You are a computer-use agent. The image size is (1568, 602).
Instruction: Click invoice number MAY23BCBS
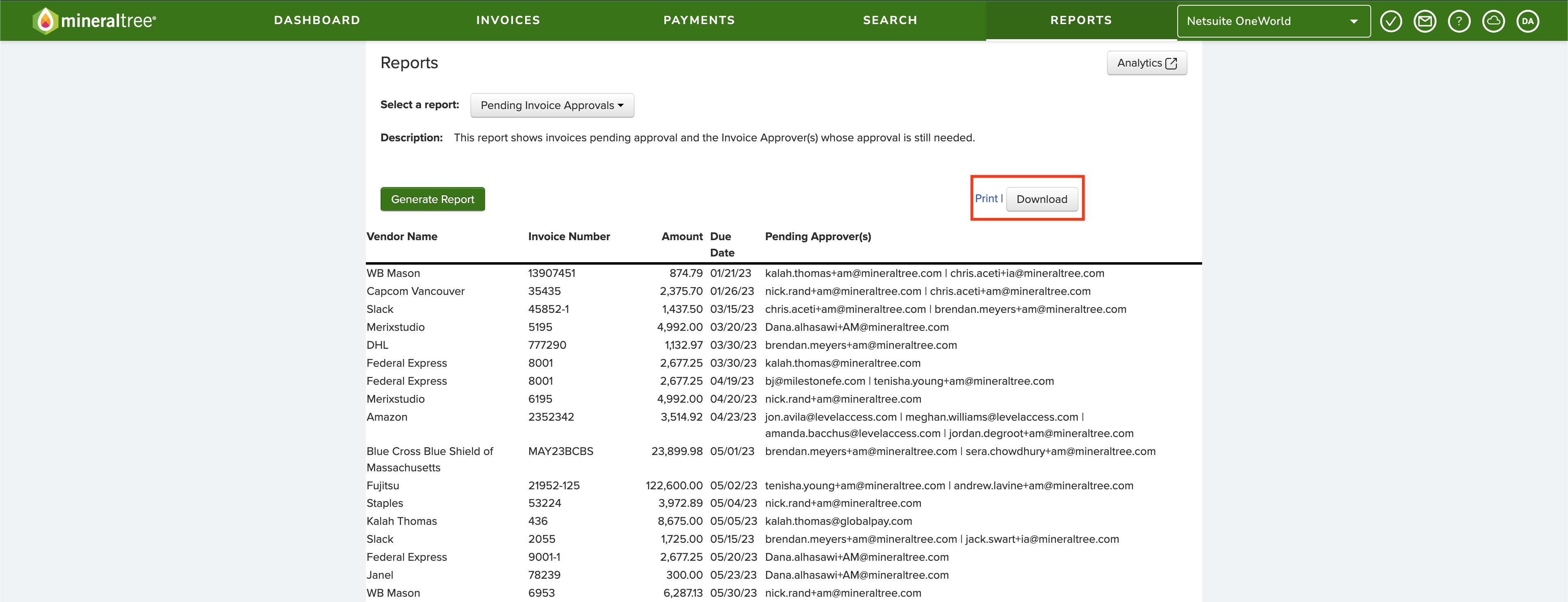(x=561, y=451)
